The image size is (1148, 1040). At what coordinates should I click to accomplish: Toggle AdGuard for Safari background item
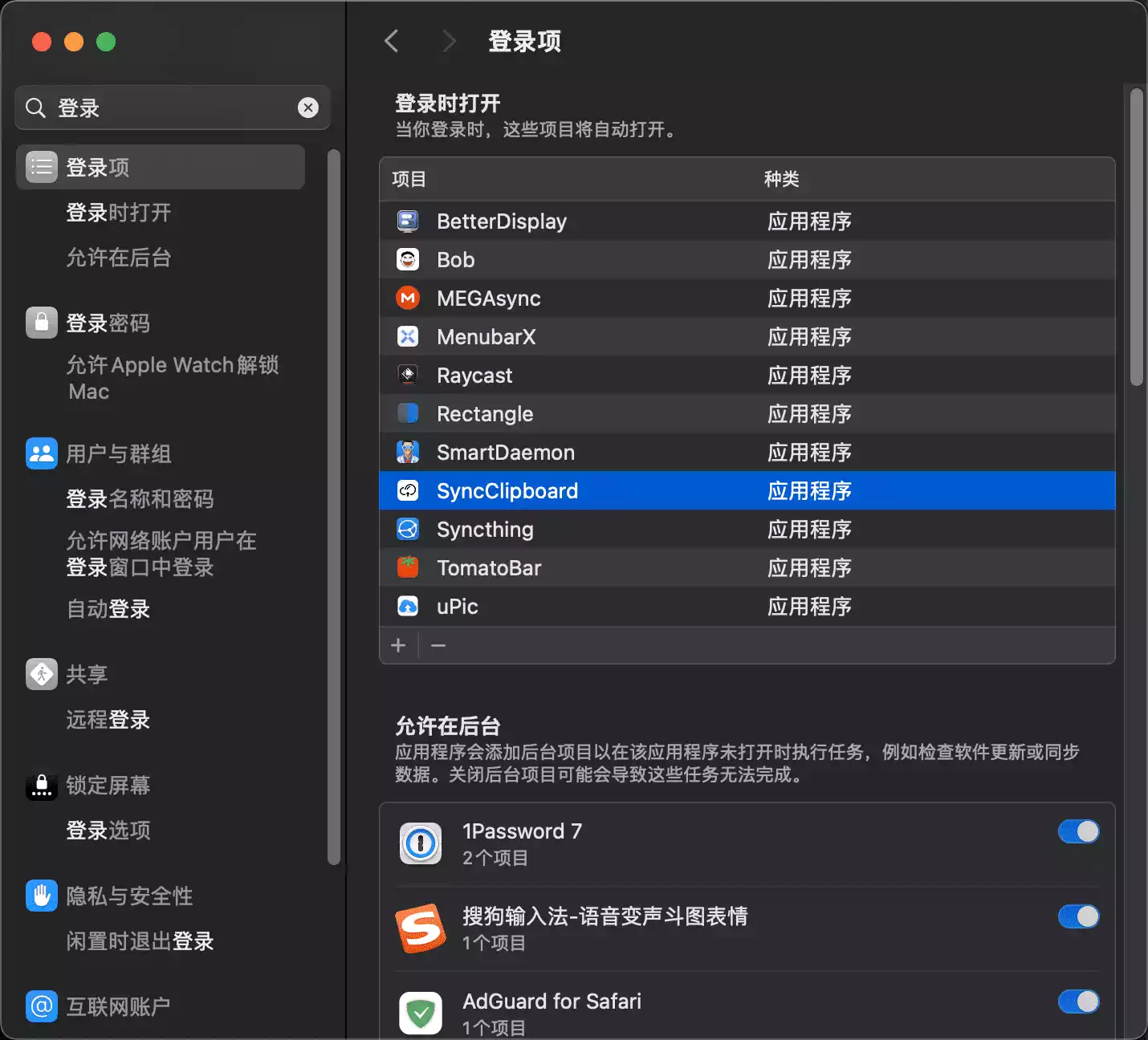tap(1077, 1001)
